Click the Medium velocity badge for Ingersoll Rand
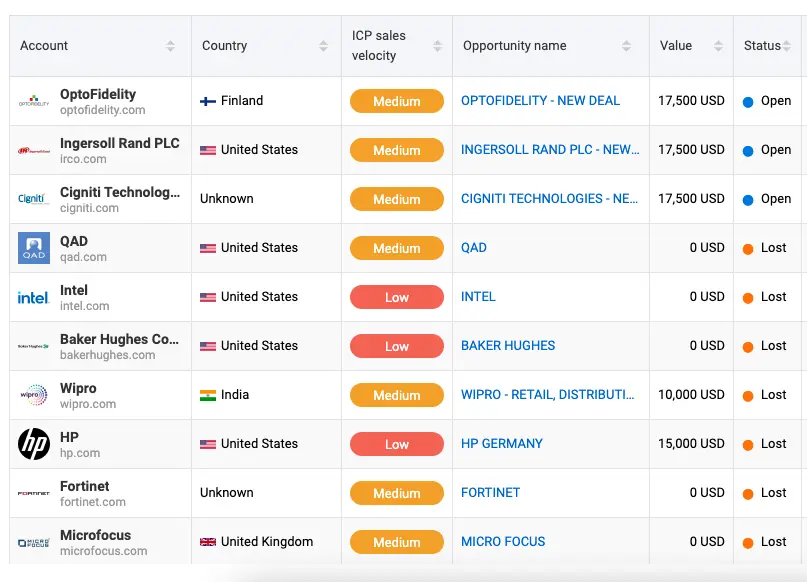Viewport: 807px width, 582px height. coord(397,150)
